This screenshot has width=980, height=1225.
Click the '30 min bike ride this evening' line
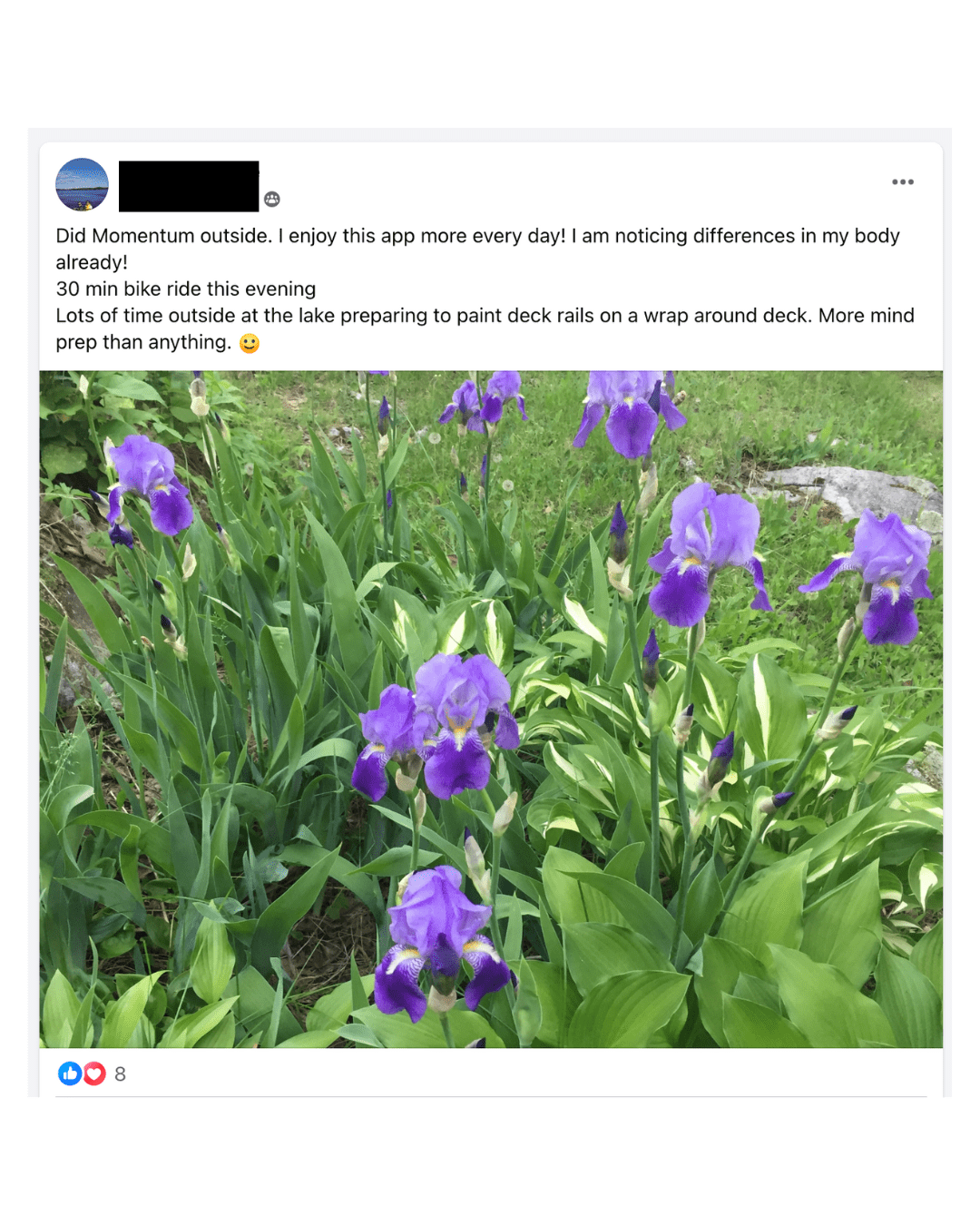point(186,289)
